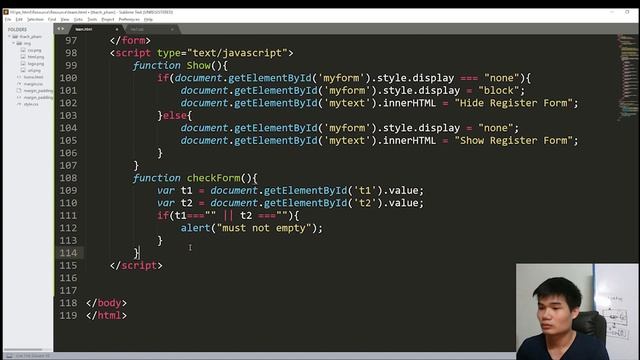Click the FOLDERS sidebar heading
This screenshot has width=640, height=360.
coord(17,29)
